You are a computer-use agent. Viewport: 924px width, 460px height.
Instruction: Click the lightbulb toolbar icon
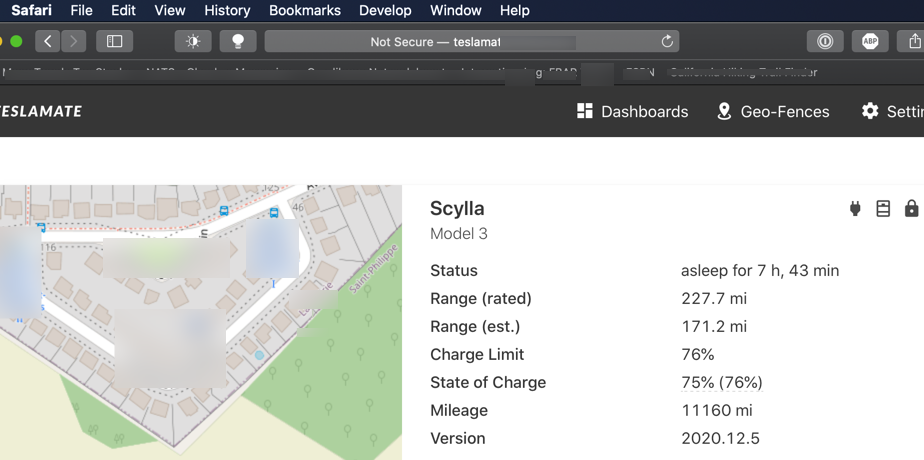point(238,41)
